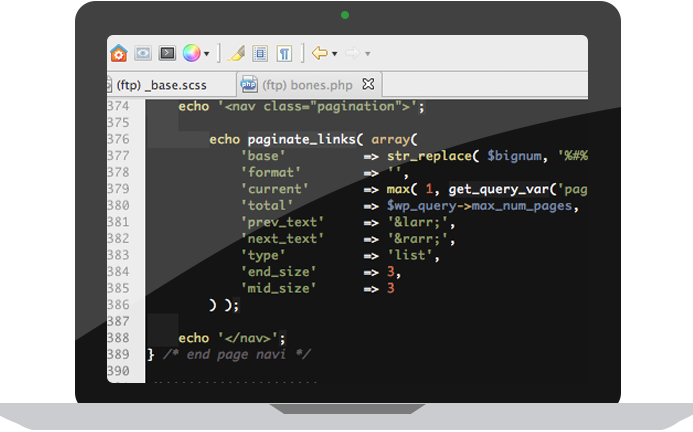
Task: Open the color wheel picker
Action: click(x=191, y=54)
